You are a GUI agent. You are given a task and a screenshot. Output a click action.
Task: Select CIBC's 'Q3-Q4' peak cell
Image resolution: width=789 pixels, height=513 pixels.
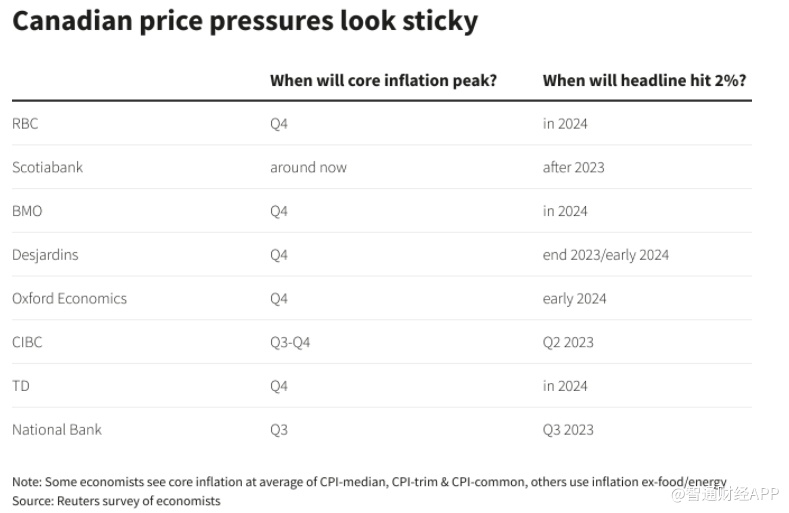tap(291, 342)
